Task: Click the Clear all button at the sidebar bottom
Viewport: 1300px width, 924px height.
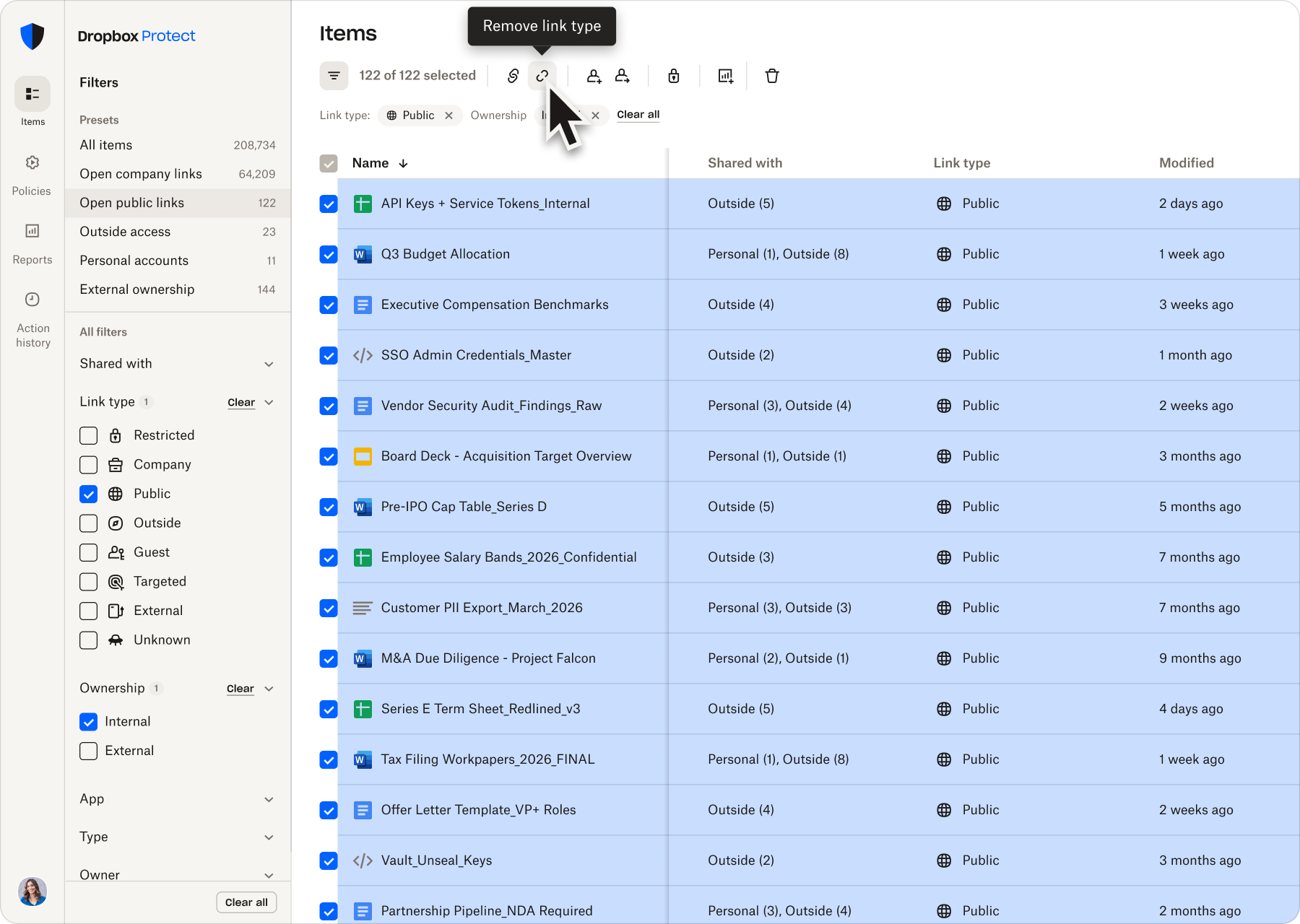Action: [x=246, y=902]
